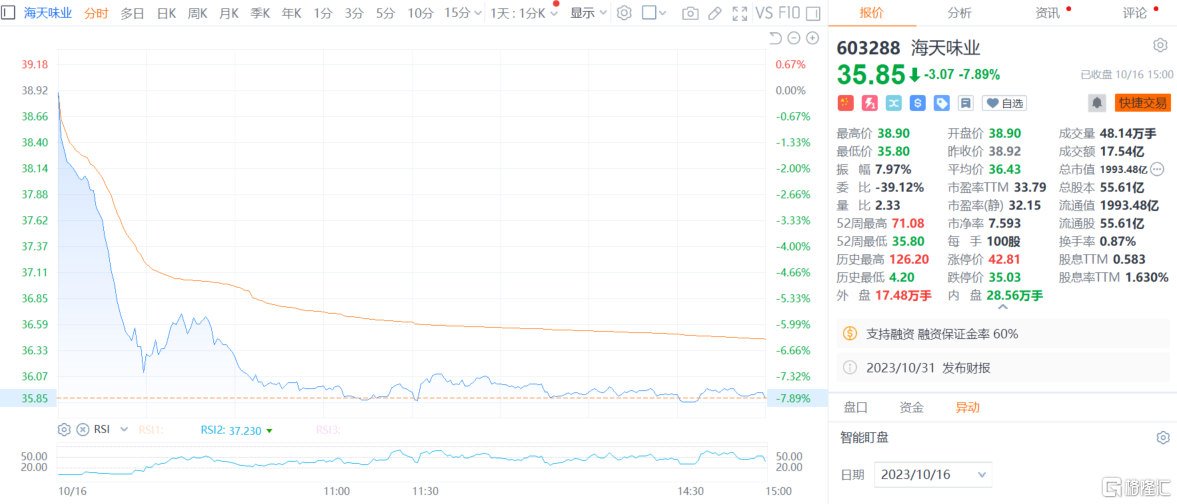Switch to the 日K chart tab
The height and width of the screenshot is (504, 1177).
(166, 13)
